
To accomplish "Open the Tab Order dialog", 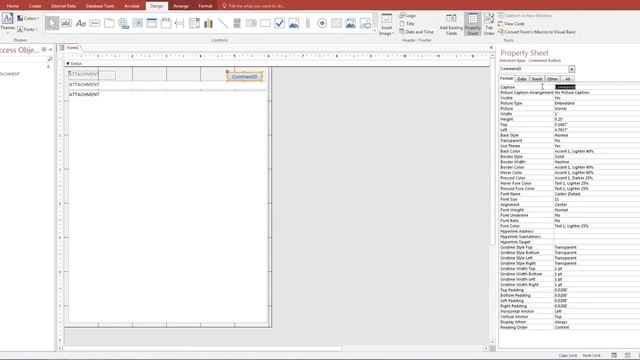I will click(x=489, y=24).
